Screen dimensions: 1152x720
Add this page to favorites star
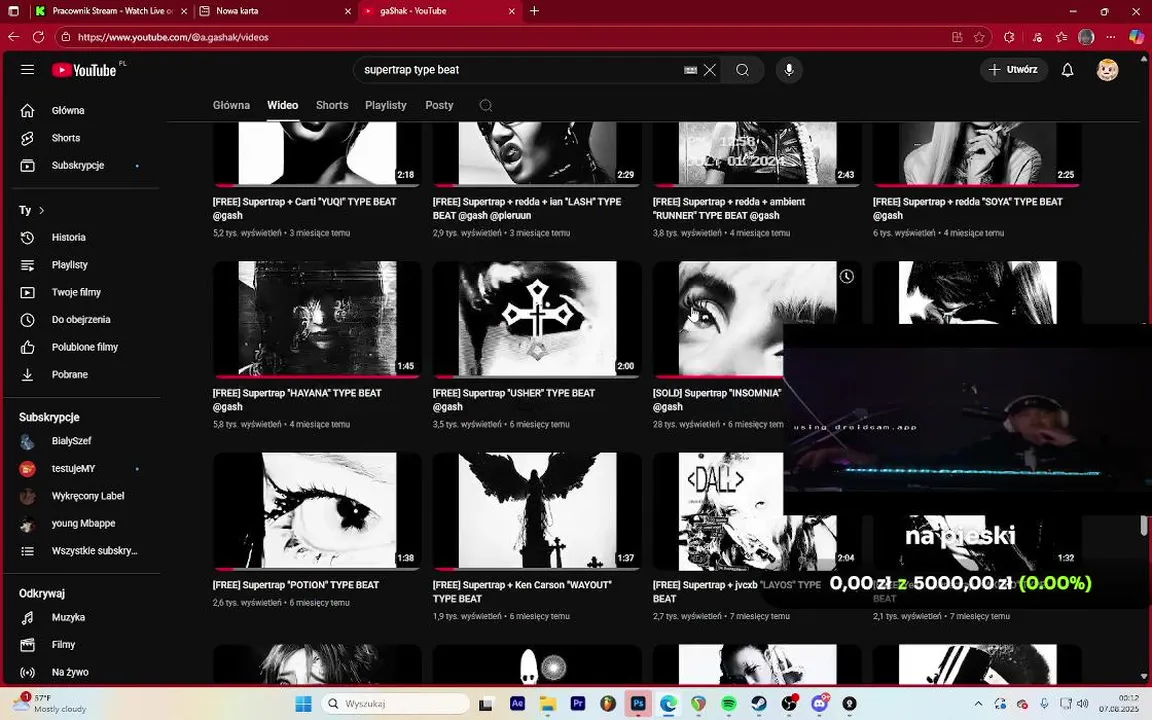coord(979,37)
